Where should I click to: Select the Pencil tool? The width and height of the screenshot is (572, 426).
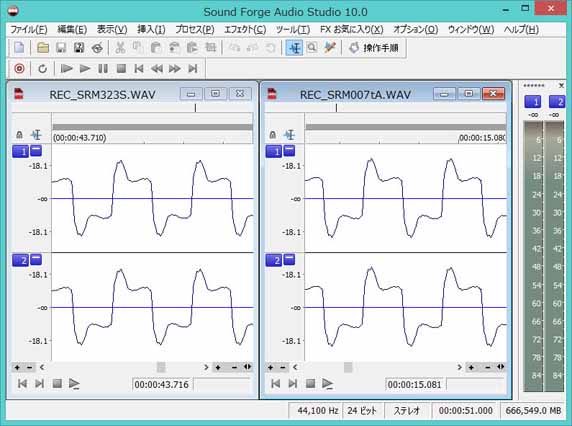[330, 48]
